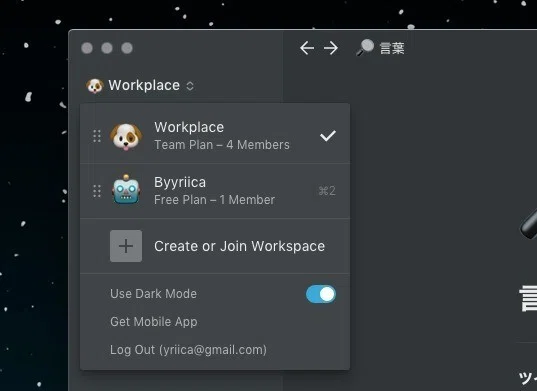The width and height of the screenshot is (537, 391).
Task: Click the Team Plan – 4 Members text
Action: 222,145
